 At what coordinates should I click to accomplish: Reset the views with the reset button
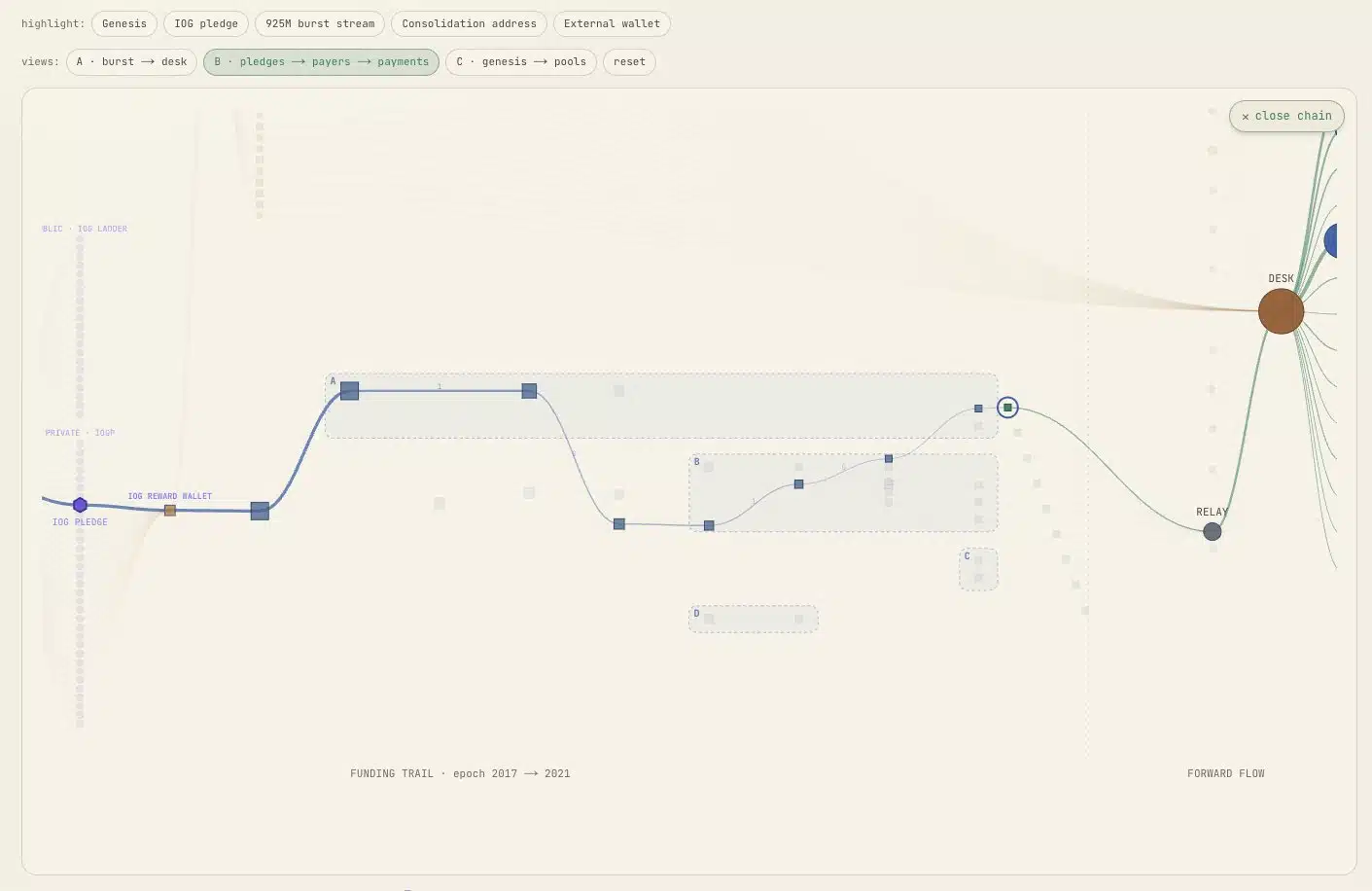click(629, 61)
